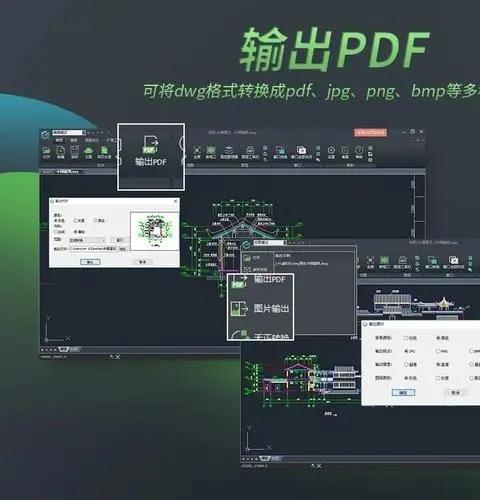Close all windows via main toolbar X-window icon
The image size is (480, 500).
point(301,153)
